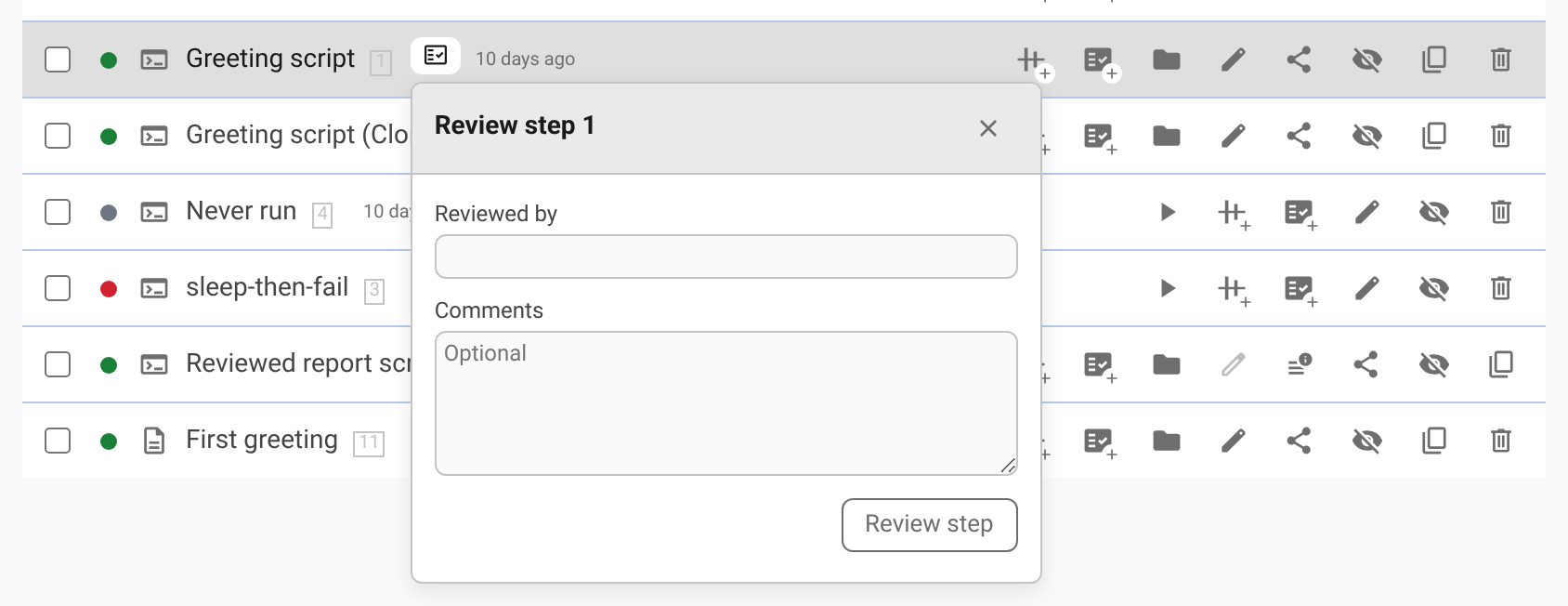This screenshot has width=1568, height=606.
Task: Open the Greeting script title
Action: (270, 59)
